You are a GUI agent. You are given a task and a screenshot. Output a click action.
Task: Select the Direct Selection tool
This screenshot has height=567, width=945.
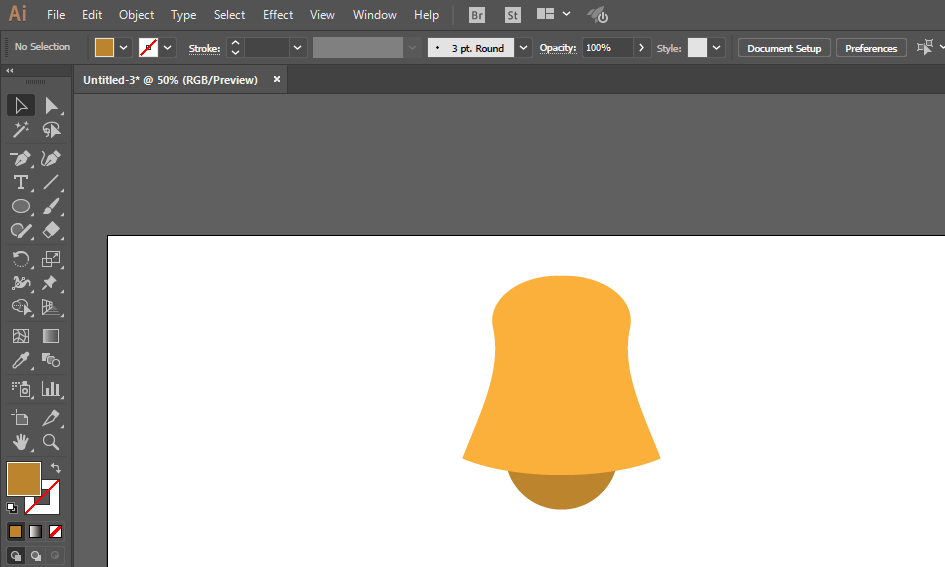pyautogui.click(x=51, y=105)
